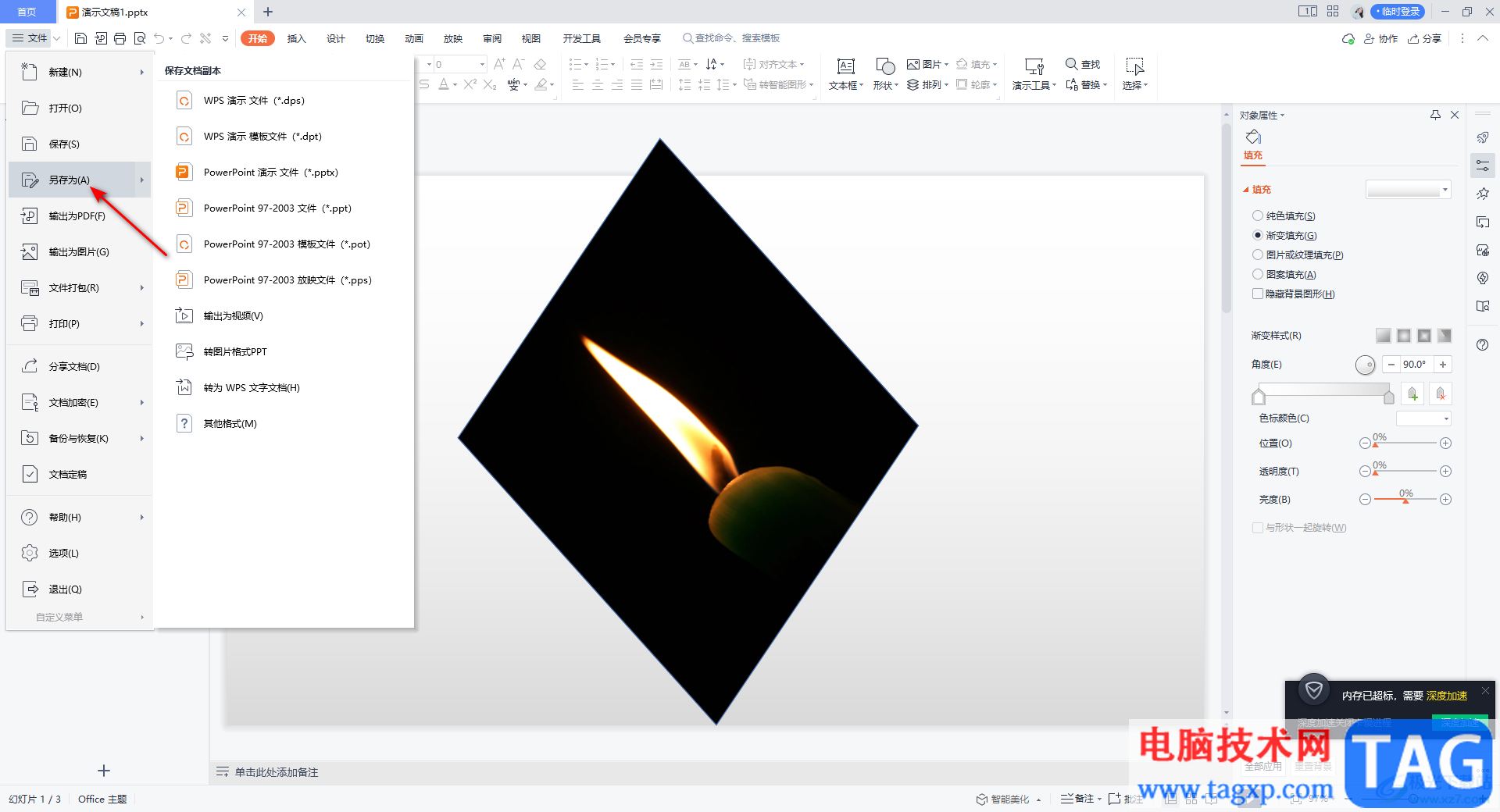Toggle Rotate with Shape checkbox
This screenshot has height=812, width=1500.
[x=1258, y=528]
